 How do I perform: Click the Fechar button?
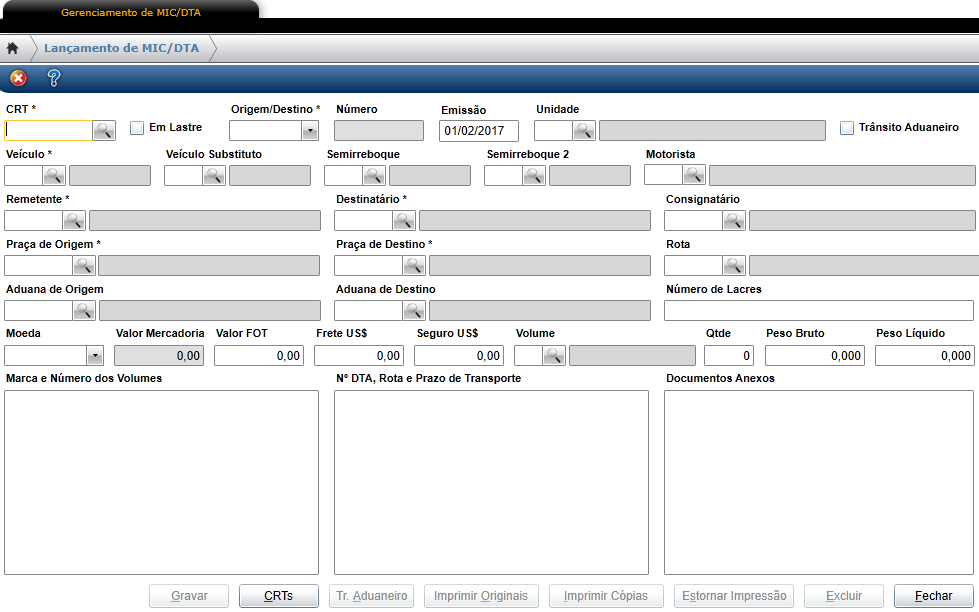coord(934,596)
